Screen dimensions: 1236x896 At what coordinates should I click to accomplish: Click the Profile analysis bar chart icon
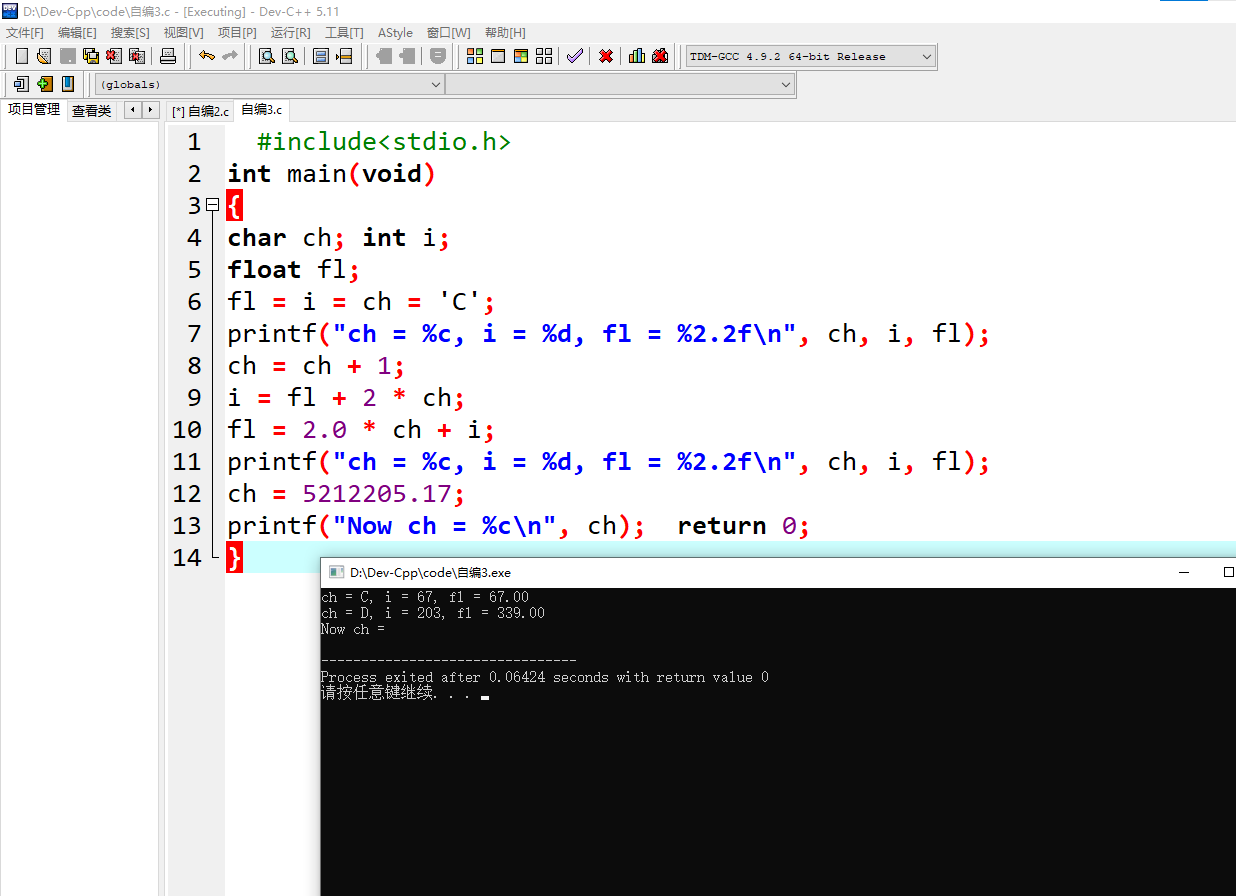point(637,56)
